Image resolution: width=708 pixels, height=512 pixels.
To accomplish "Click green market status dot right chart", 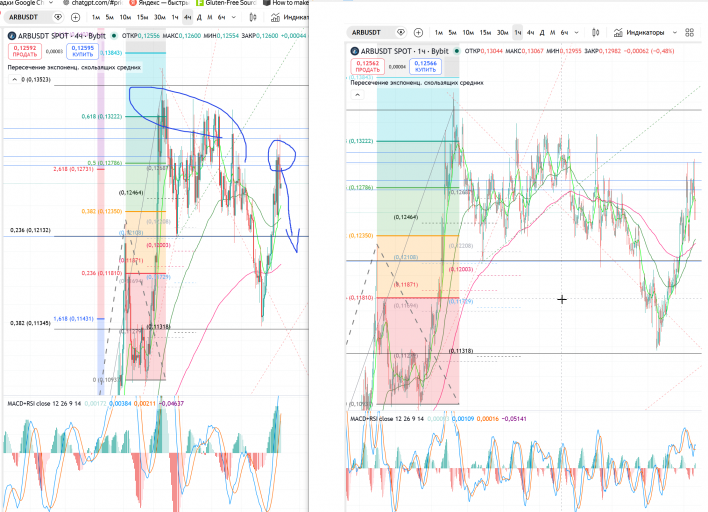I will (x=456, y=51).
